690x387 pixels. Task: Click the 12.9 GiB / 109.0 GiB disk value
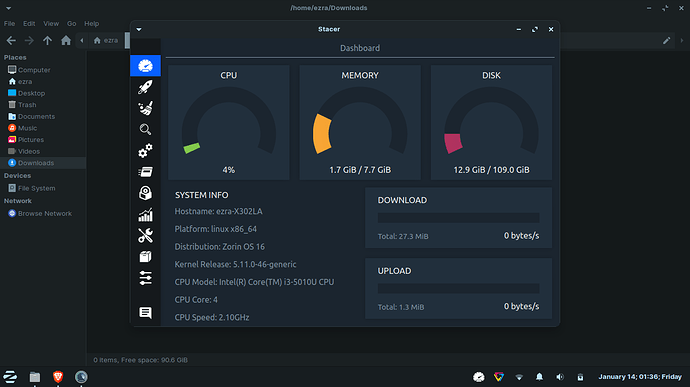[x=492, y=170]
